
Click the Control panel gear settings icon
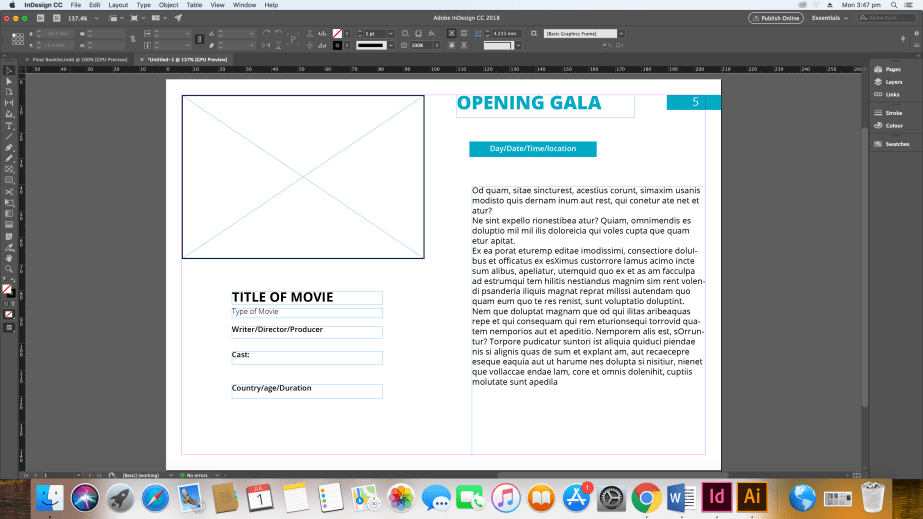click(x=917, y=34)
